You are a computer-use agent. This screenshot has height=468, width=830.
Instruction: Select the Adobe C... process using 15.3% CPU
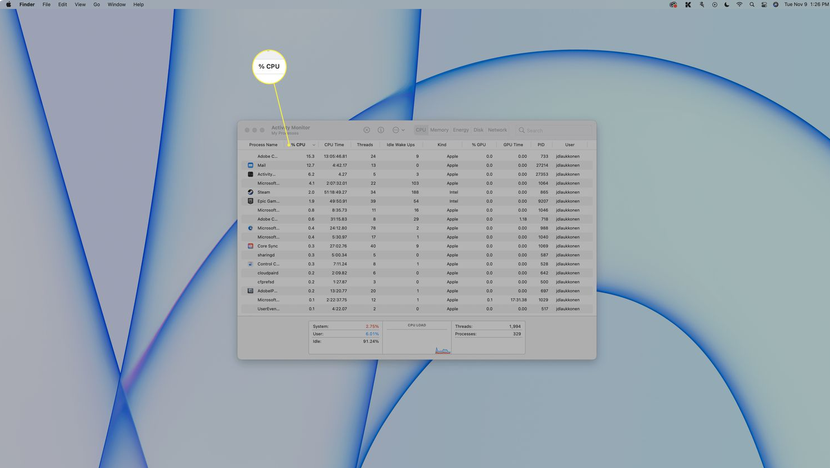click(x=417, y=156)
